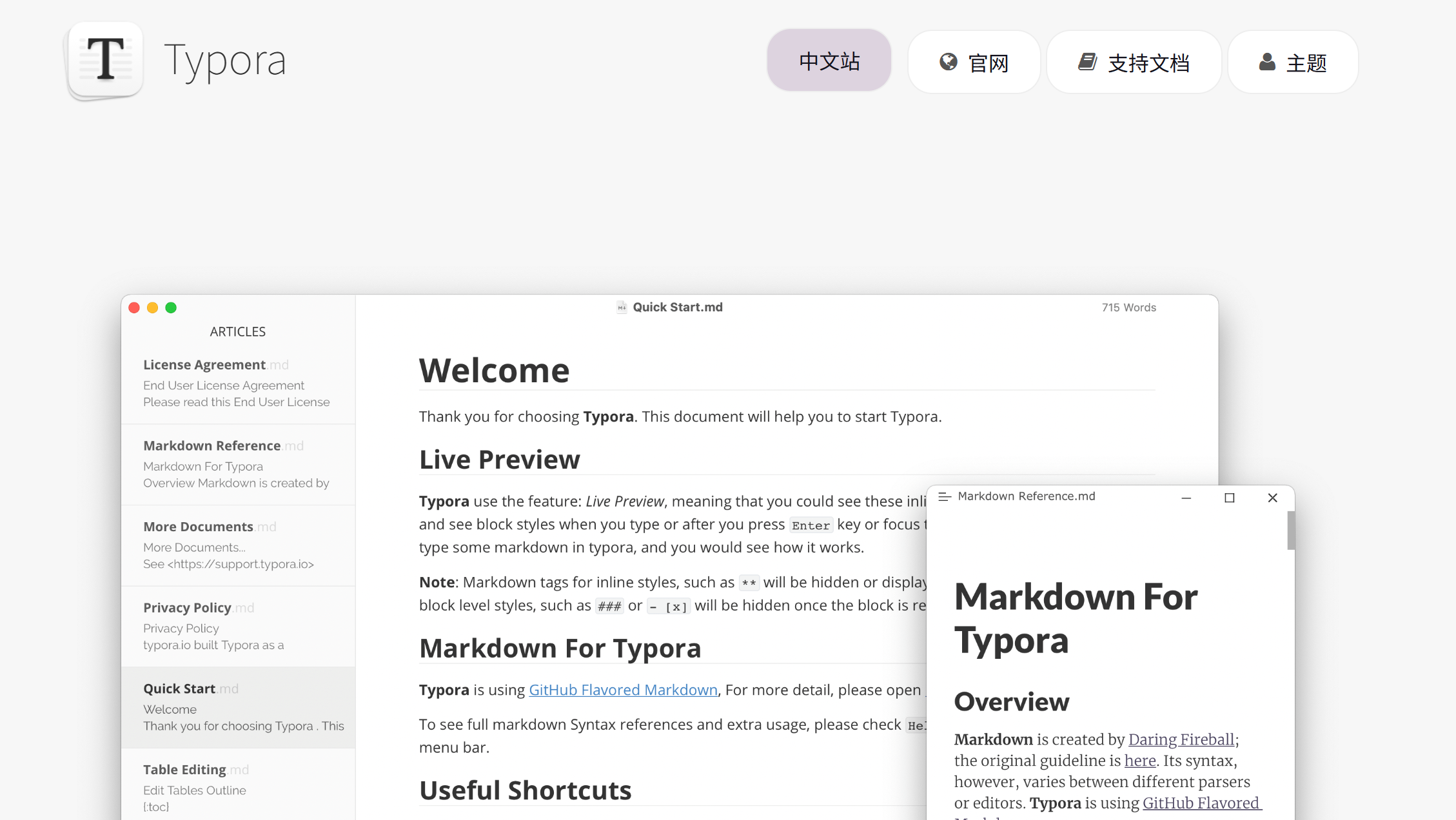Click 'End User License Agreement' preview line
1456x820 pixels.
tap(224, 386)
